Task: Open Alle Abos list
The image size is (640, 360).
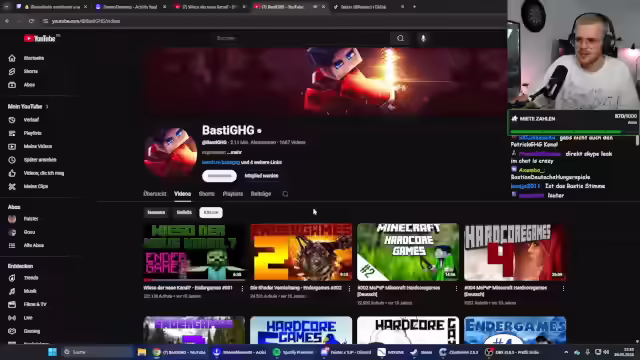Action: click(33, 245)
